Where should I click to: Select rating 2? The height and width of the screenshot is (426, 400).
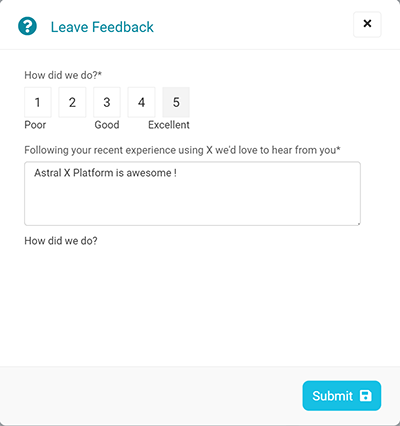tap(72, 102)
